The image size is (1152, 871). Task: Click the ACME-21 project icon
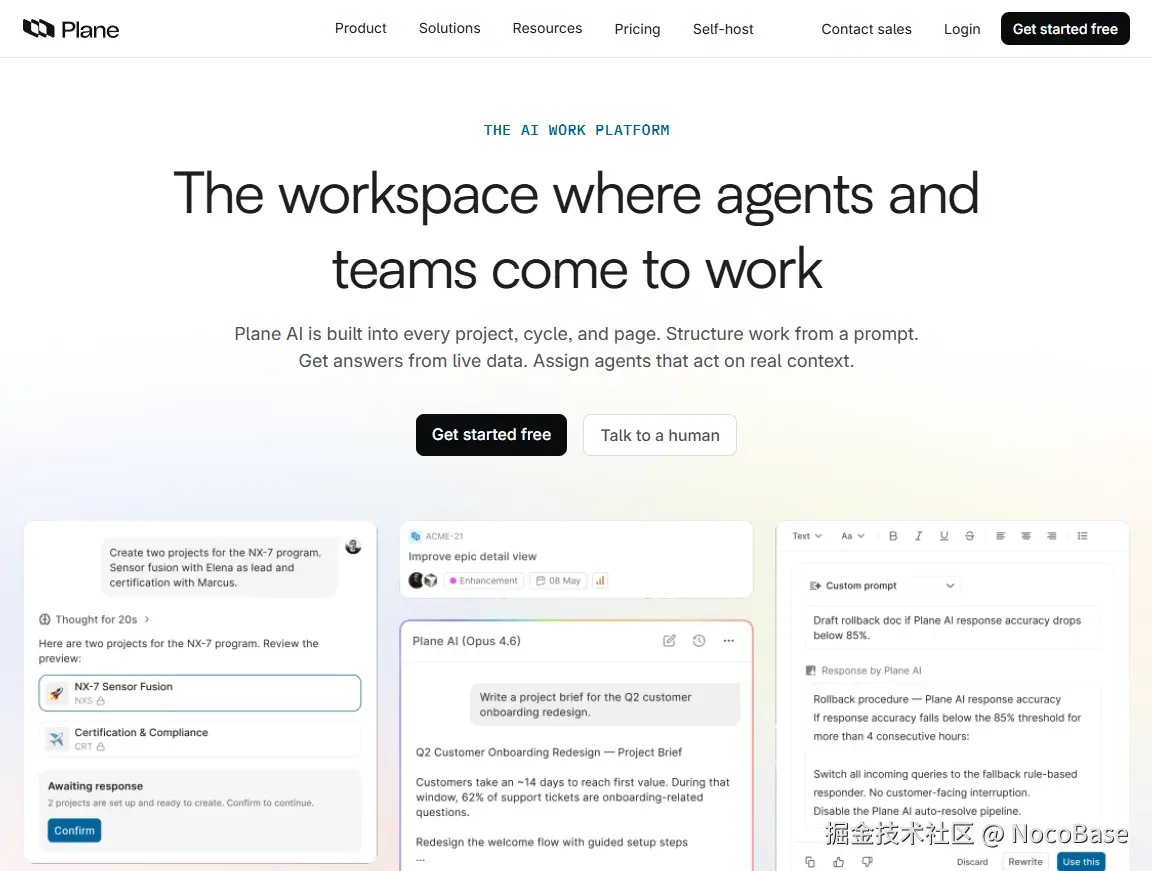[416, 536]
